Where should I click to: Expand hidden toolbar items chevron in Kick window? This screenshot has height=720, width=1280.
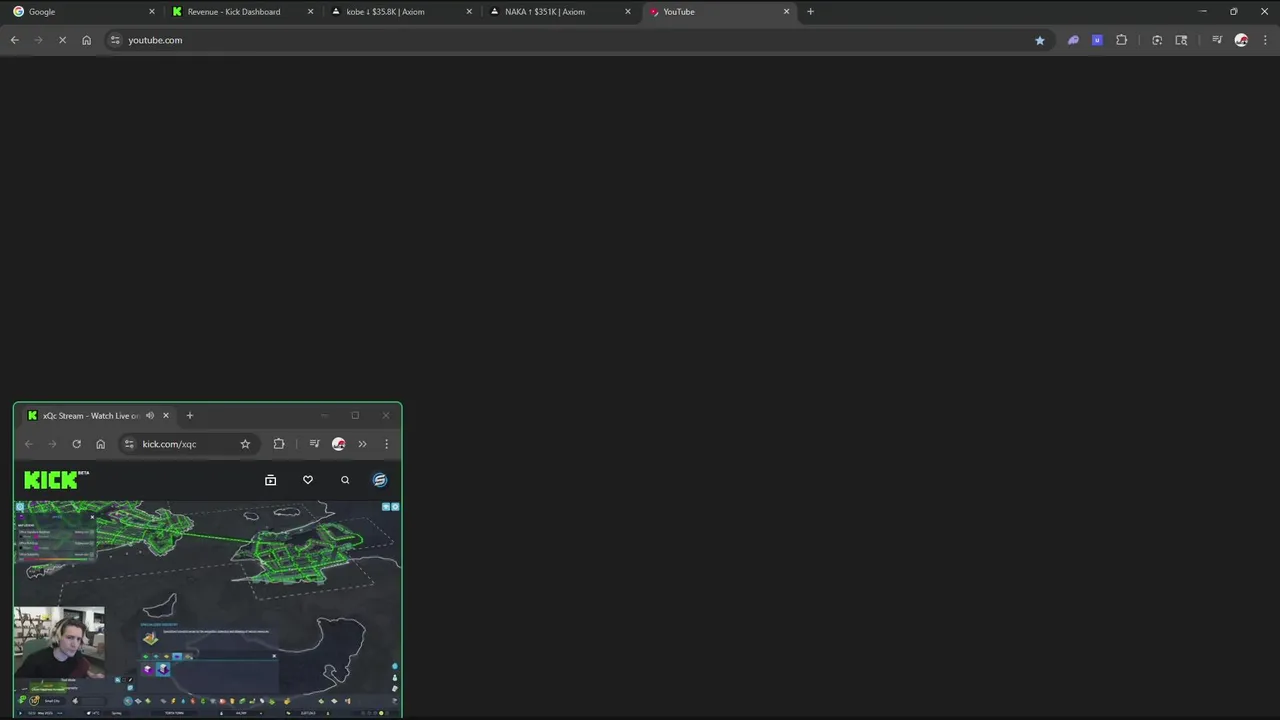click(x=362, y=444)
